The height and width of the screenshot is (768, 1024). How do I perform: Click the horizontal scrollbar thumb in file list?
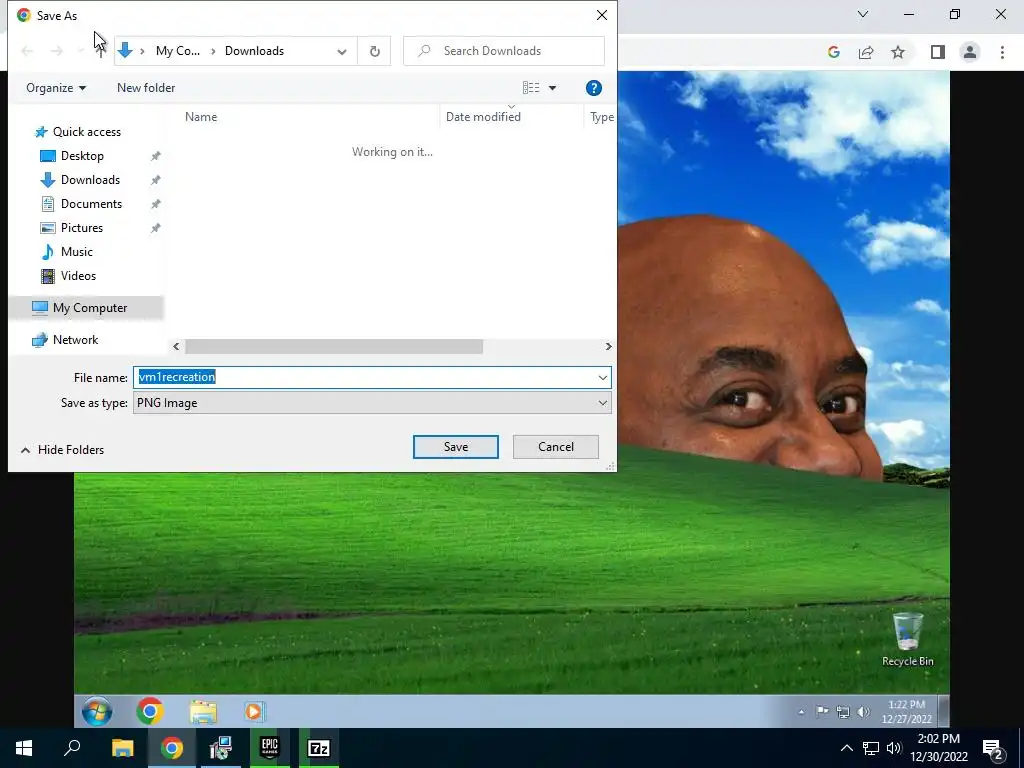pyautogui.click(x=334, y=347)
